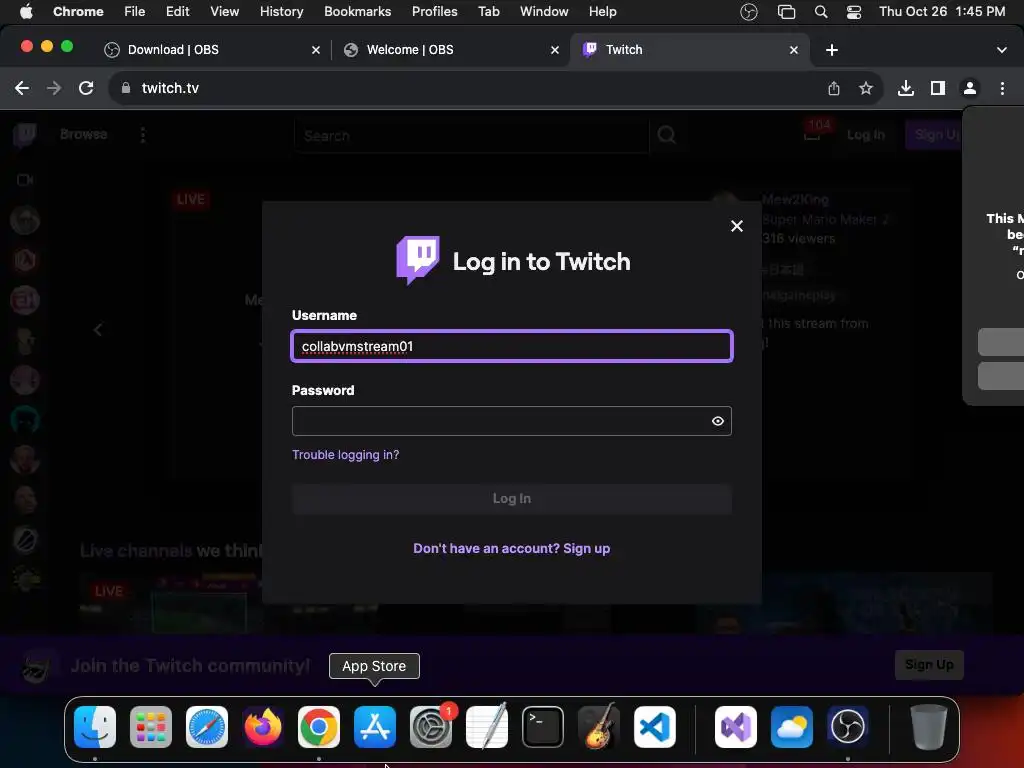1024x768 pixels.
Task: Open Chrome profile avatar icon
Action: 970,88
